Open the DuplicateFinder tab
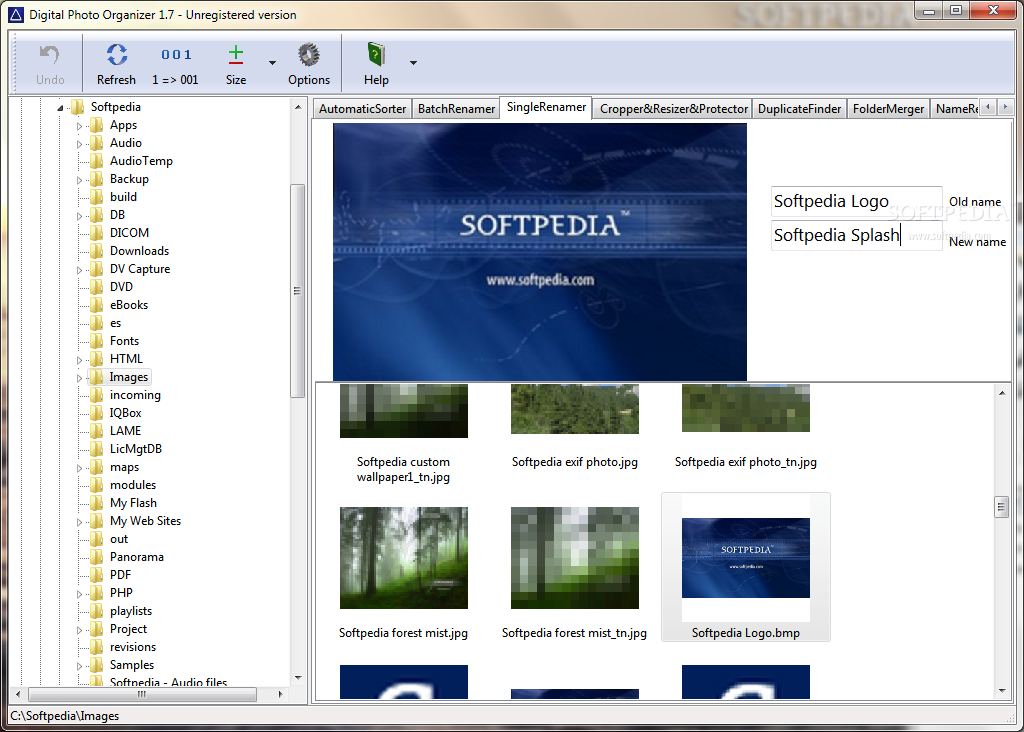 pos(799,108)
